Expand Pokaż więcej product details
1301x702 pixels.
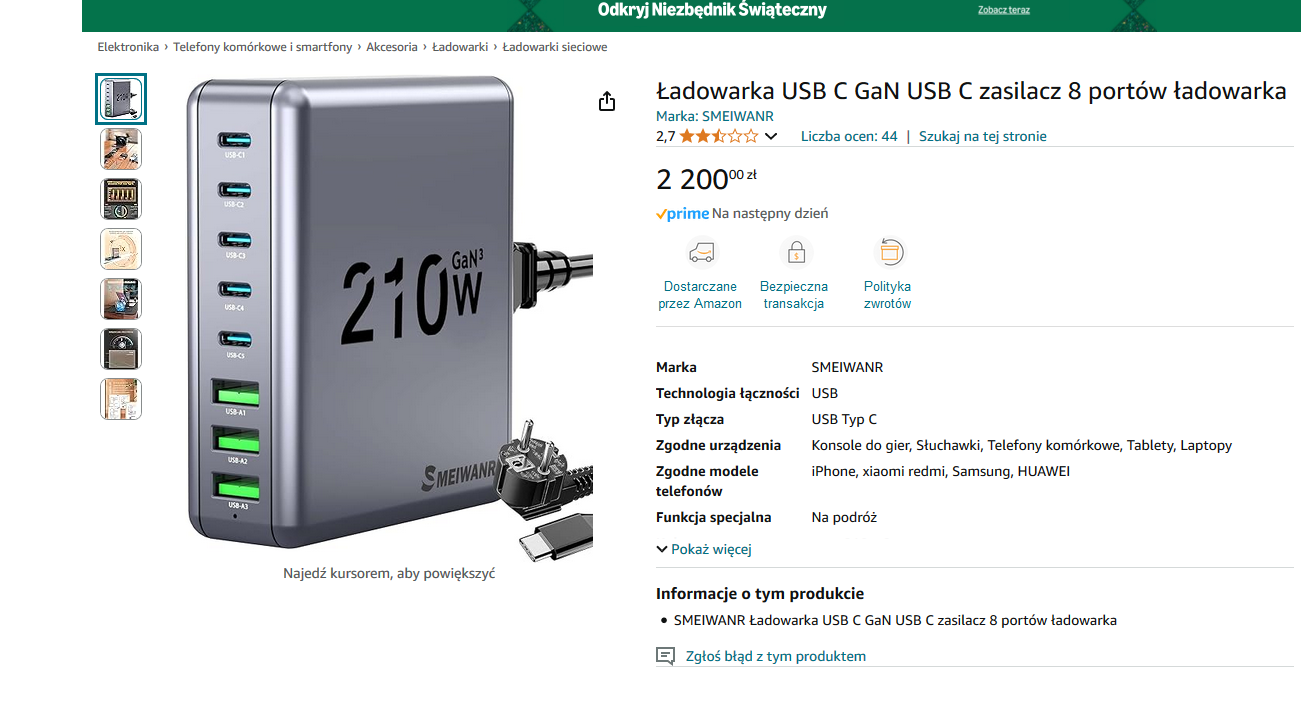point(704,549)
